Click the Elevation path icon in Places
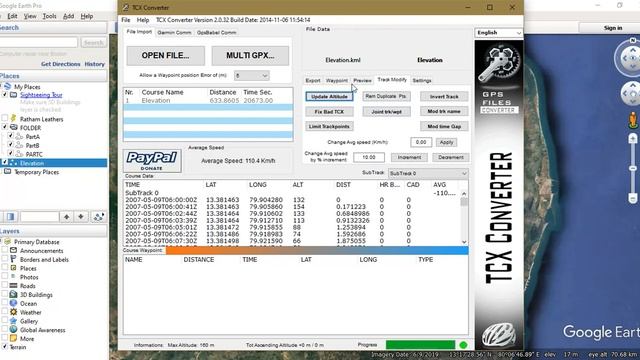 pos(13,163)
